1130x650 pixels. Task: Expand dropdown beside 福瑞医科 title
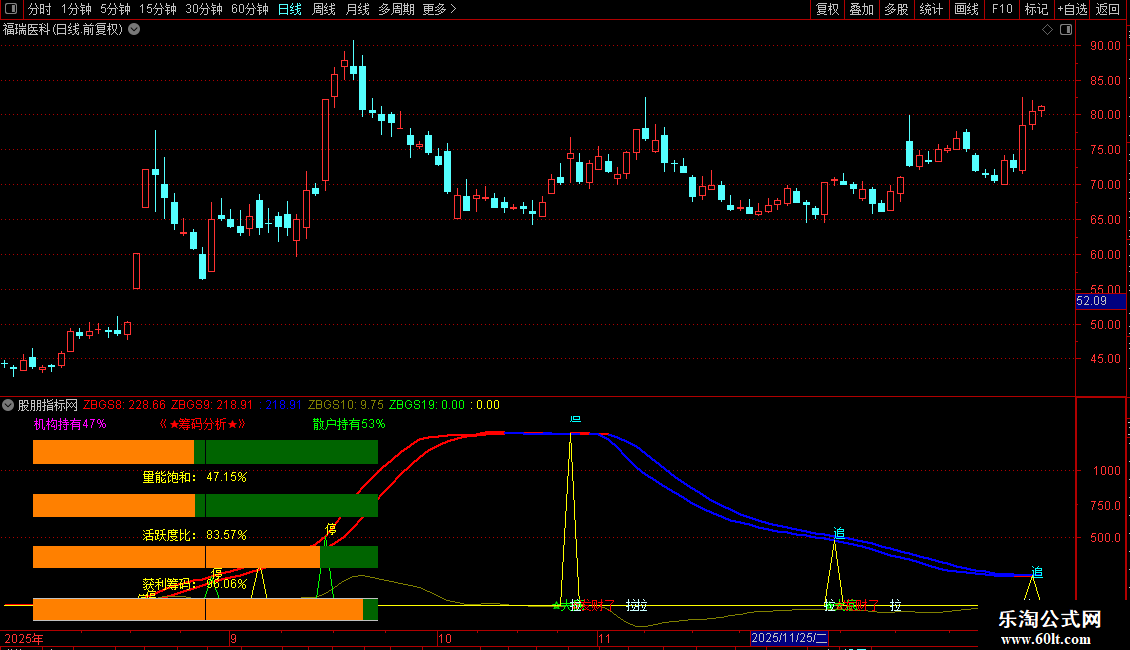(x=134, y=30)
